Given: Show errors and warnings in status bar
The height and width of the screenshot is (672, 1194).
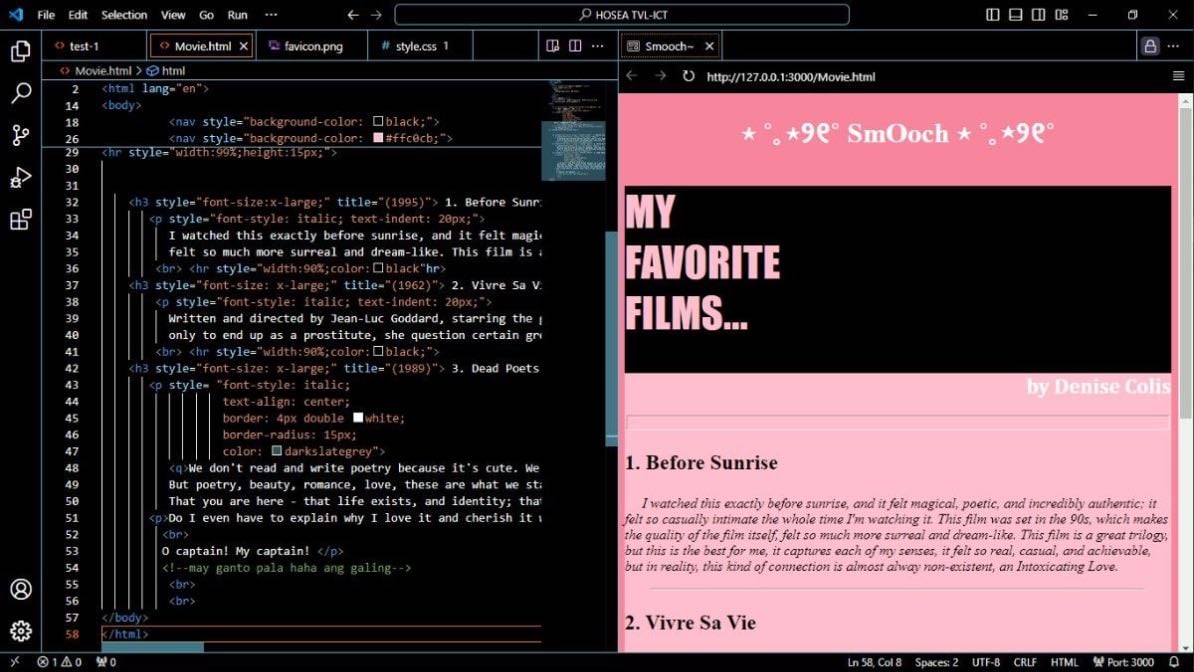Looking at the screenshot, I should 59,662.
